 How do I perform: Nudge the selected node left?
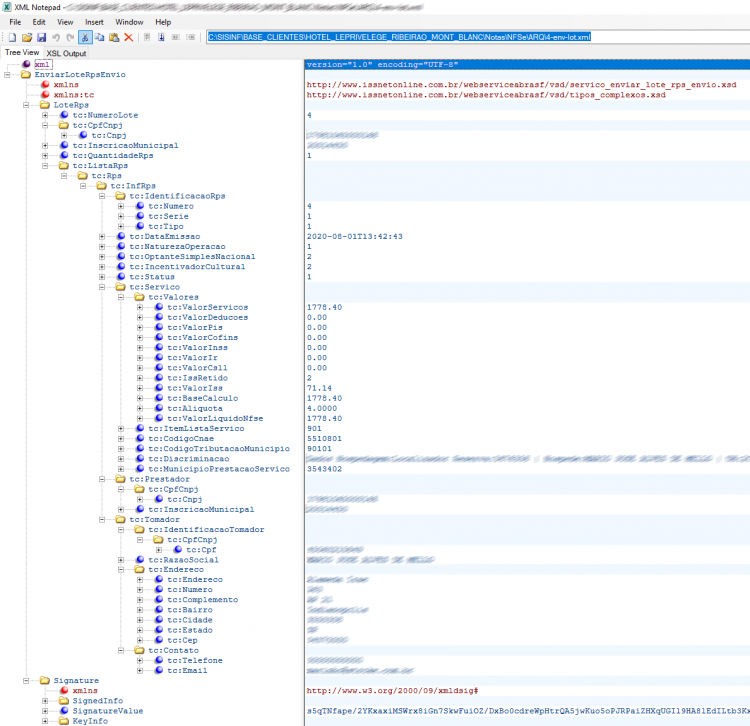click(x=176, y=37)
